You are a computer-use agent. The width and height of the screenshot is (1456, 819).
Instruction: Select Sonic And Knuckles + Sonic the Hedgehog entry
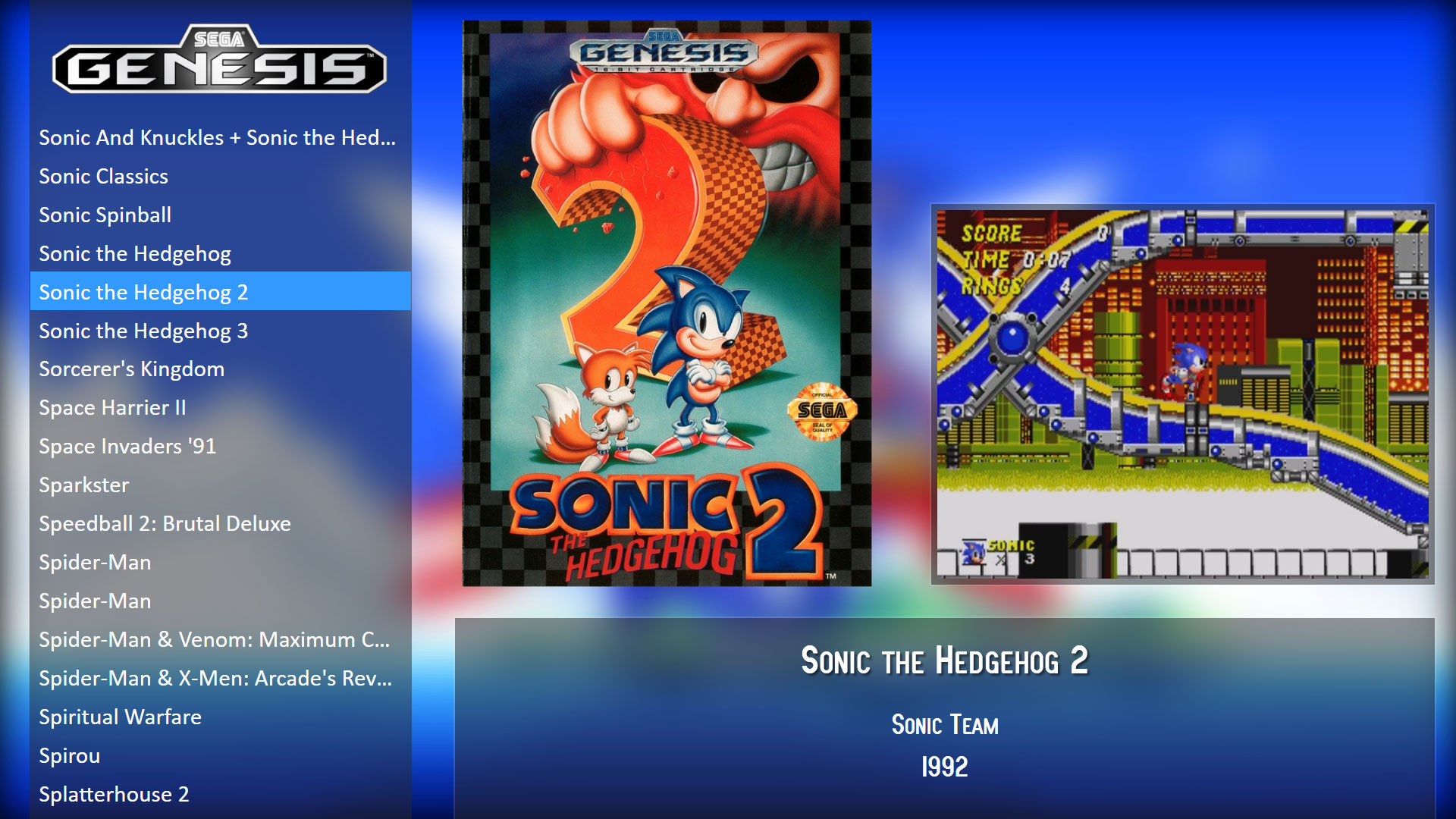point(220,137)
